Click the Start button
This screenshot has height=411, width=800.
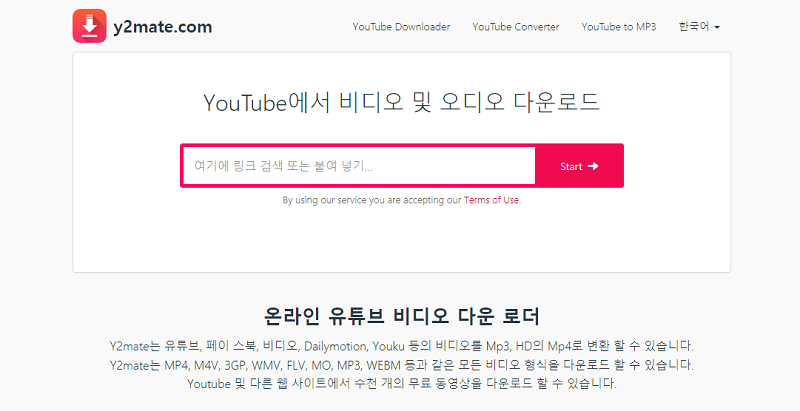[579, 166]
